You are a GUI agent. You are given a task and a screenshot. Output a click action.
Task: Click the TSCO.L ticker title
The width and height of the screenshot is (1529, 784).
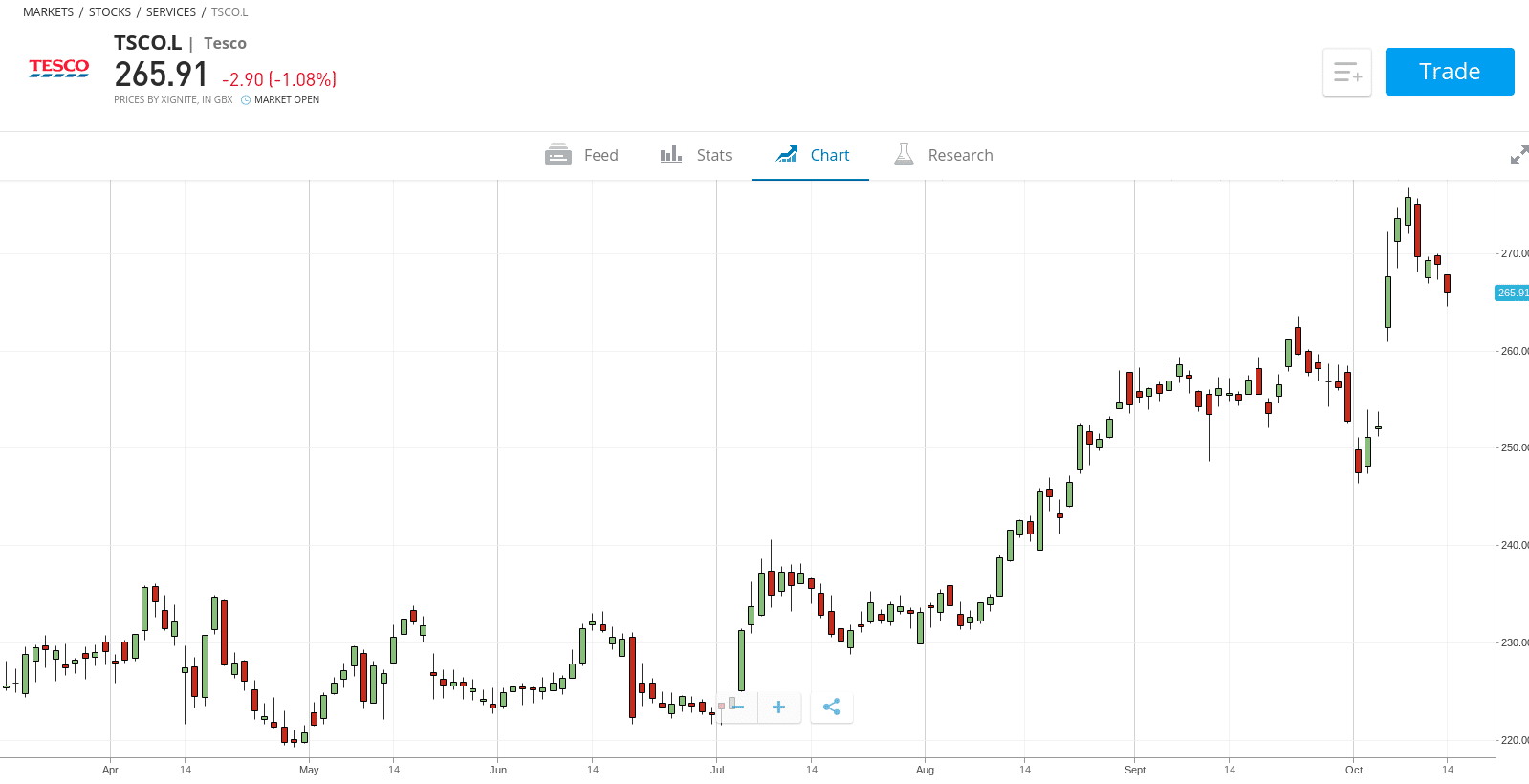tap(147, 43)
